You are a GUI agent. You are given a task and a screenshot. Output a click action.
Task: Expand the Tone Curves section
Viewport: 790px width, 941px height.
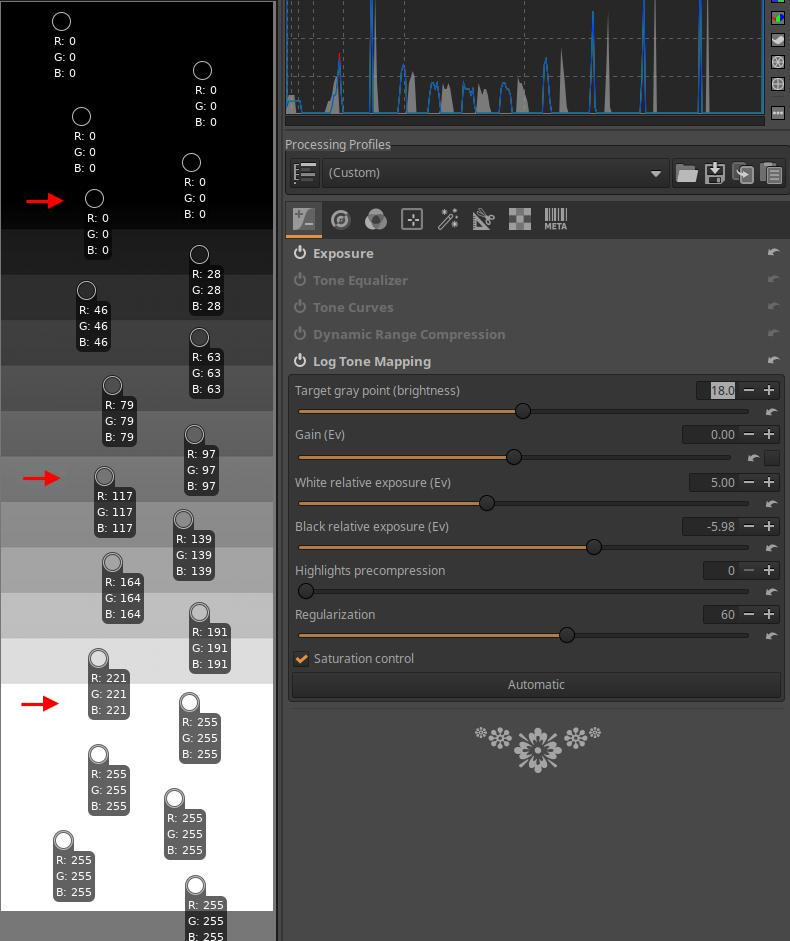pos(352,308)
